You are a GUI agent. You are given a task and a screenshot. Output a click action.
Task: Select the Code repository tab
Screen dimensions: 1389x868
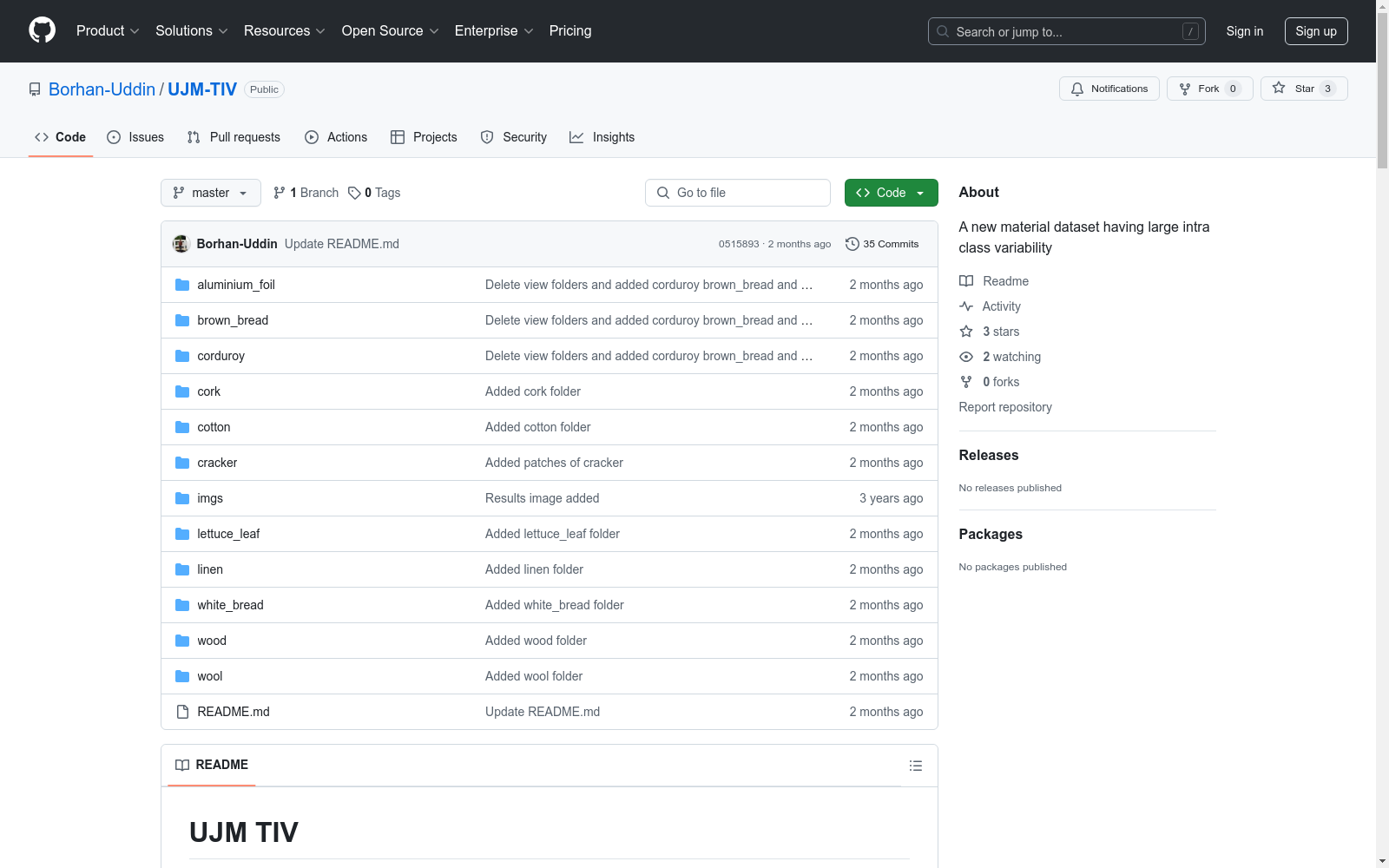(x=60, y=137)
